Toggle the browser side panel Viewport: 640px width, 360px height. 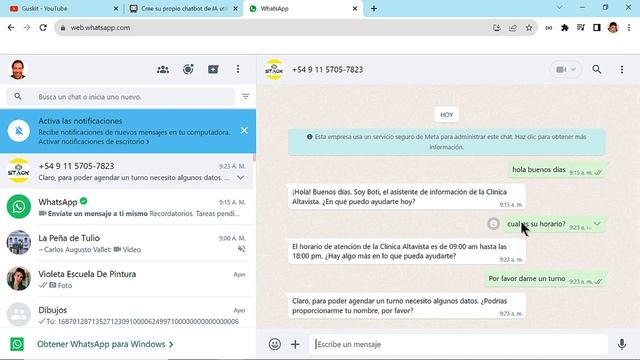[x=597, y=27]
